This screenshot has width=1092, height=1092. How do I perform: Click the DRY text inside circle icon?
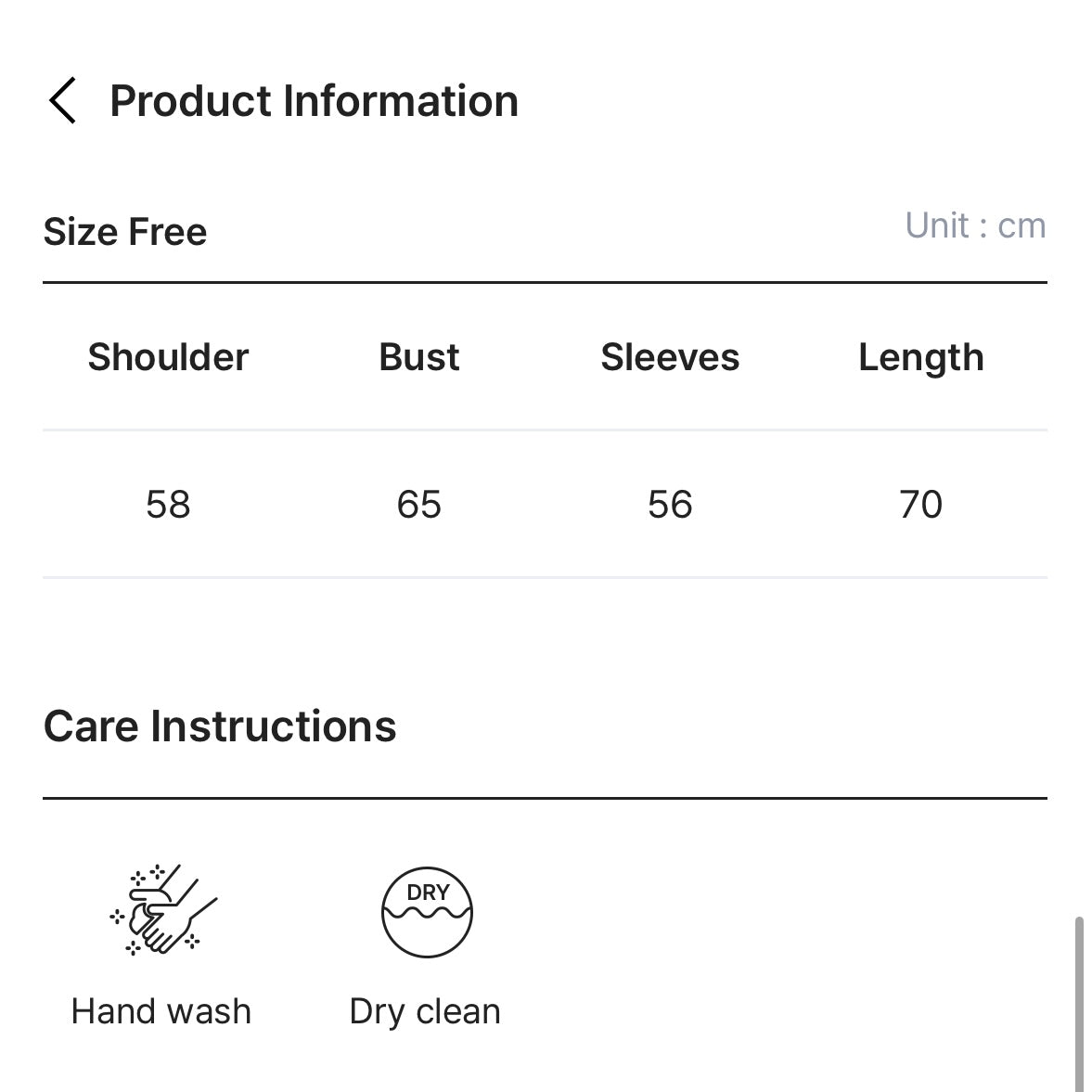coord(428,893)
